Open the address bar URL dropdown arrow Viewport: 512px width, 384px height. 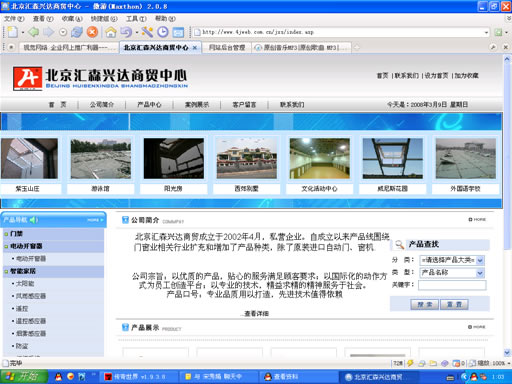click(486, 32)
